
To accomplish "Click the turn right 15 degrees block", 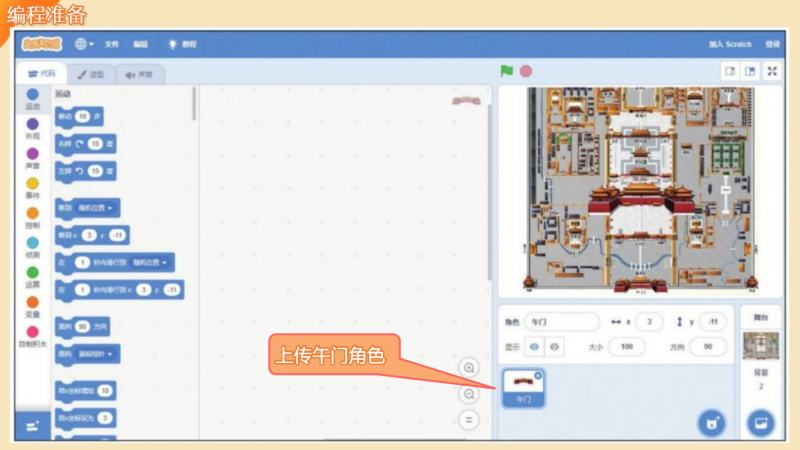I will pyautogui.click(x=86, y=144).
